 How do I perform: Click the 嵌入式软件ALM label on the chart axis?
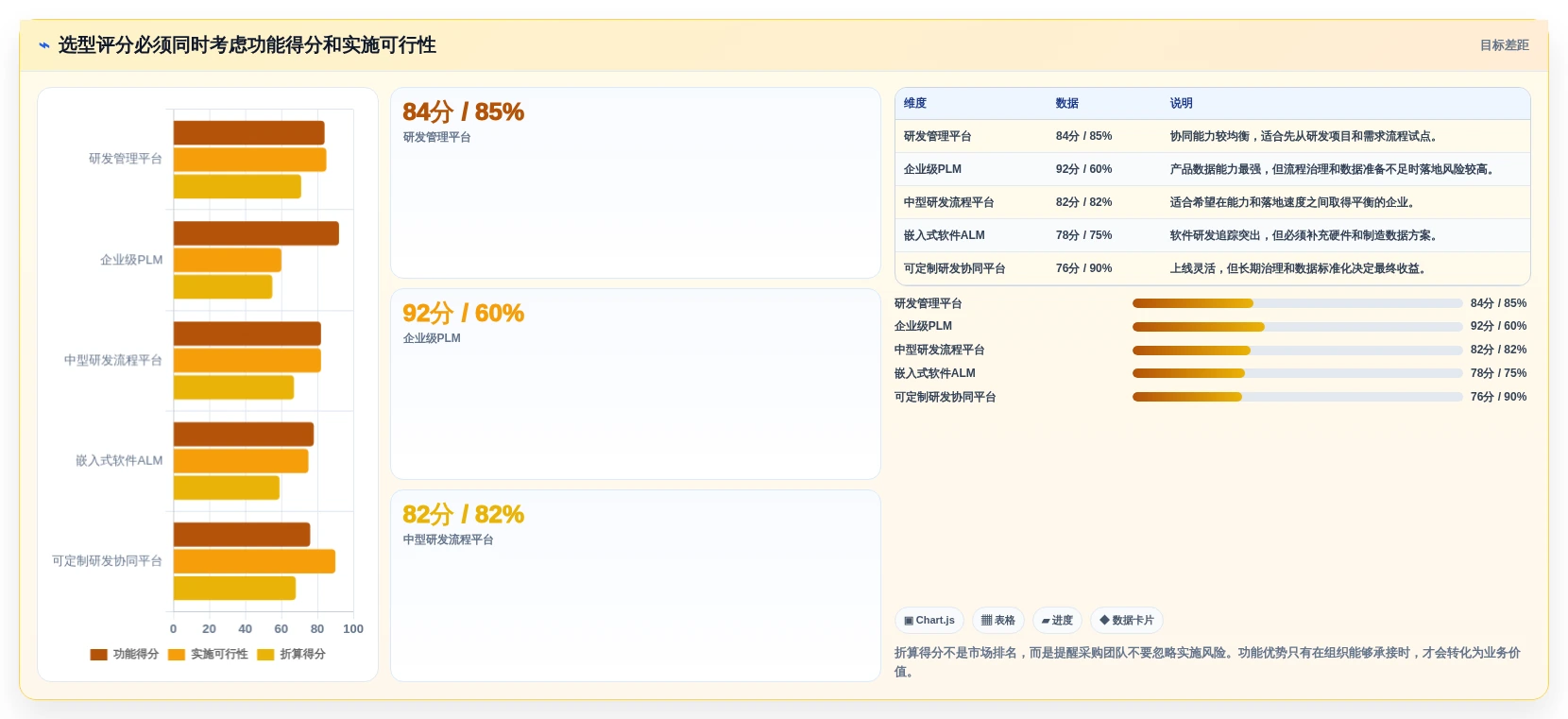point(119,461)
